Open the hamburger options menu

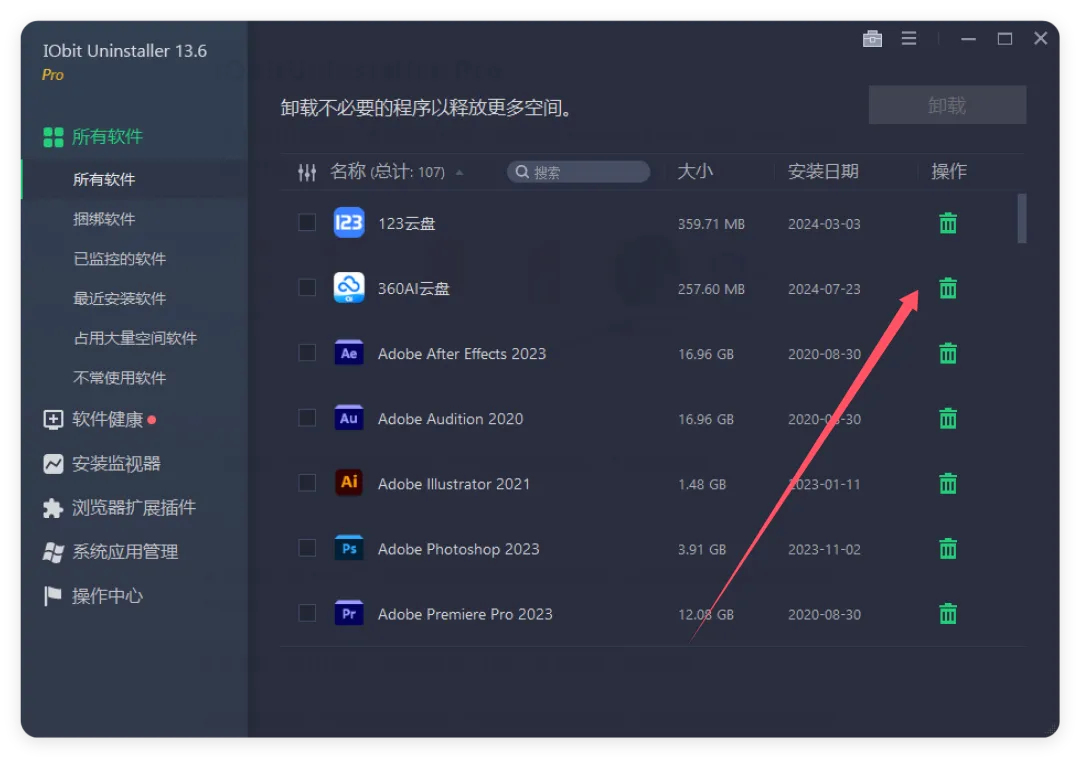[x=908, y=39]
